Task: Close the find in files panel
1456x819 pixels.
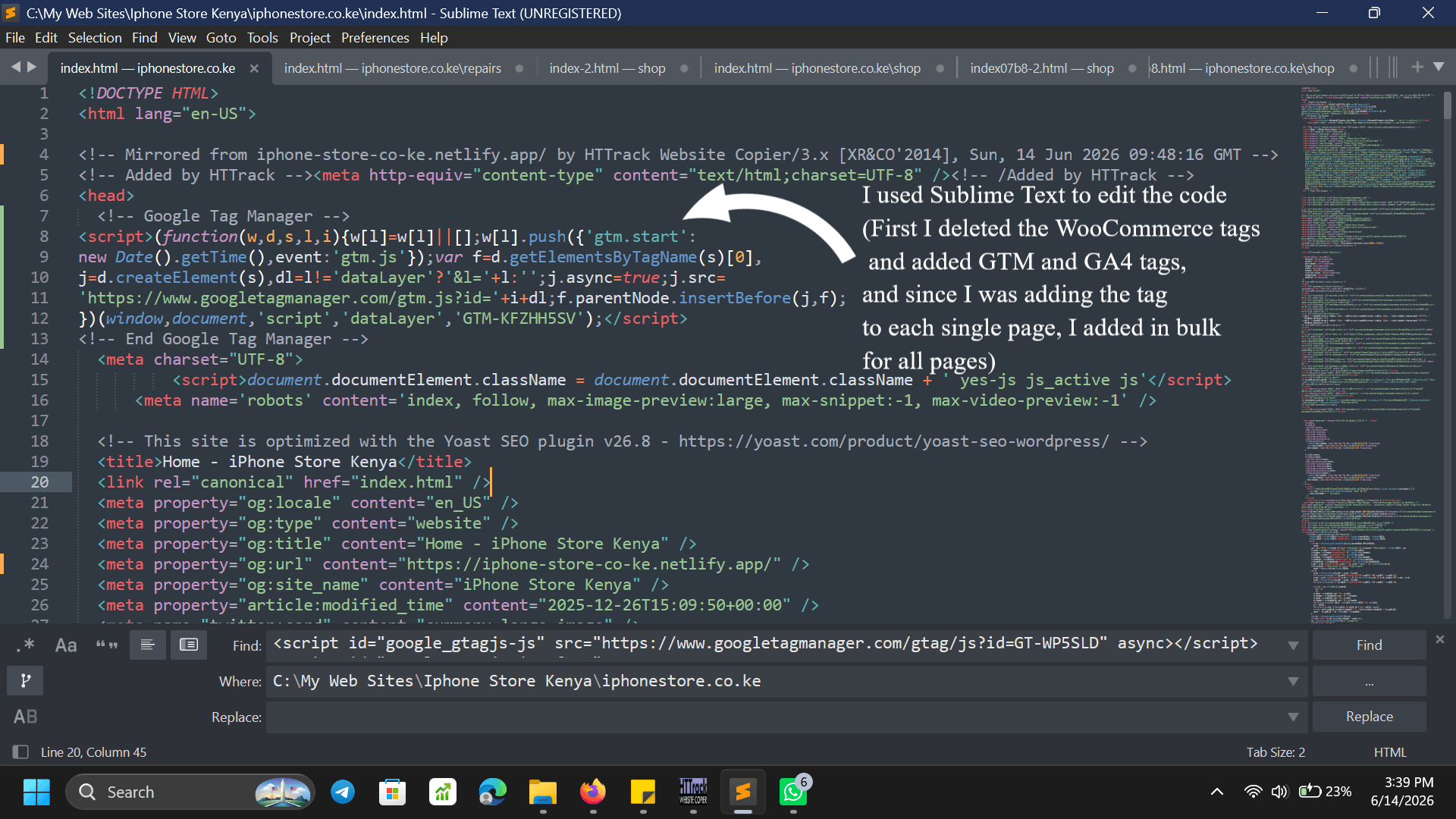Action: pos(1440,640)
